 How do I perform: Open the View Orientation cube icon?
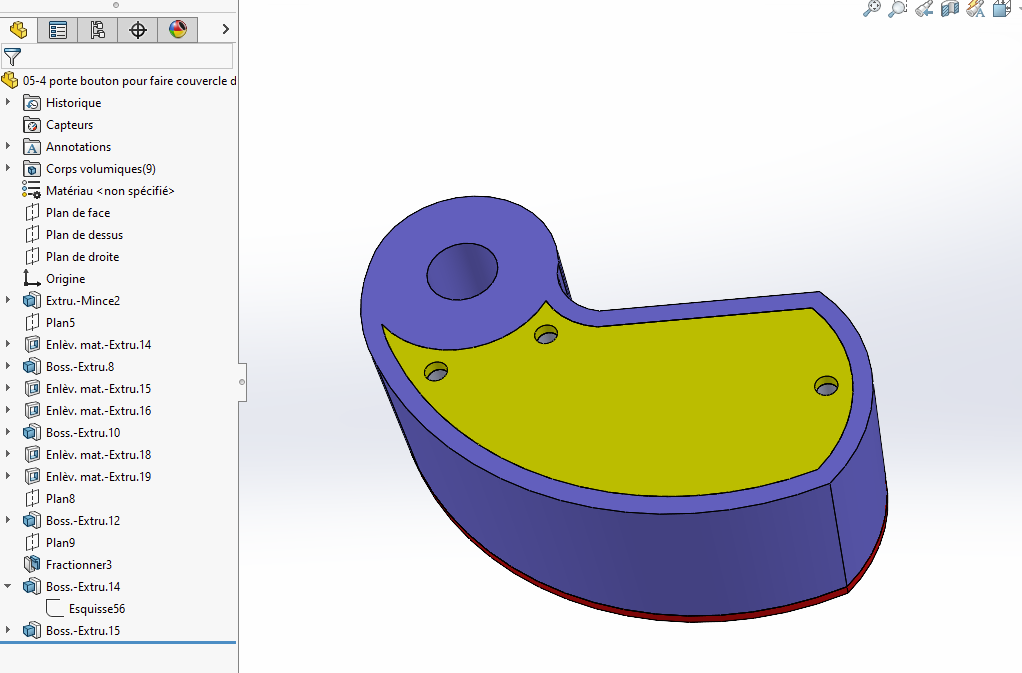tap(1002, 8)
